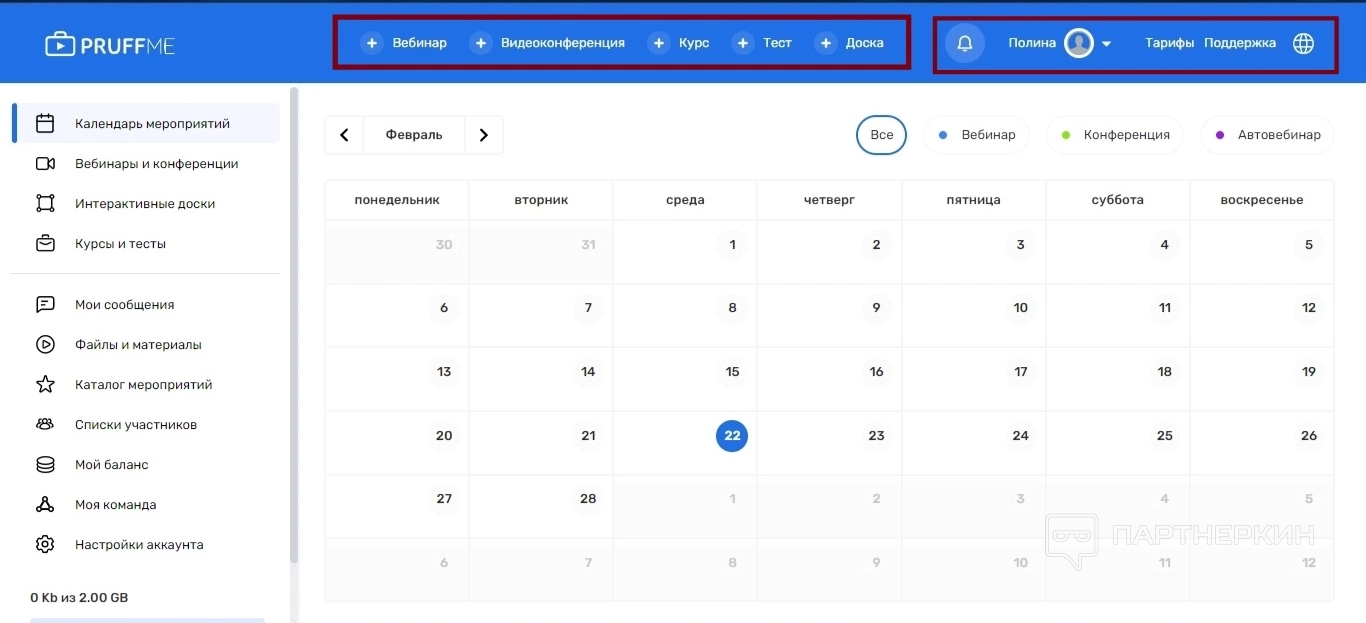Screen dimensions: 1366x623
Task: Click the PRUFFME logo
Action: pyautogui.click(x=110, y=44)
